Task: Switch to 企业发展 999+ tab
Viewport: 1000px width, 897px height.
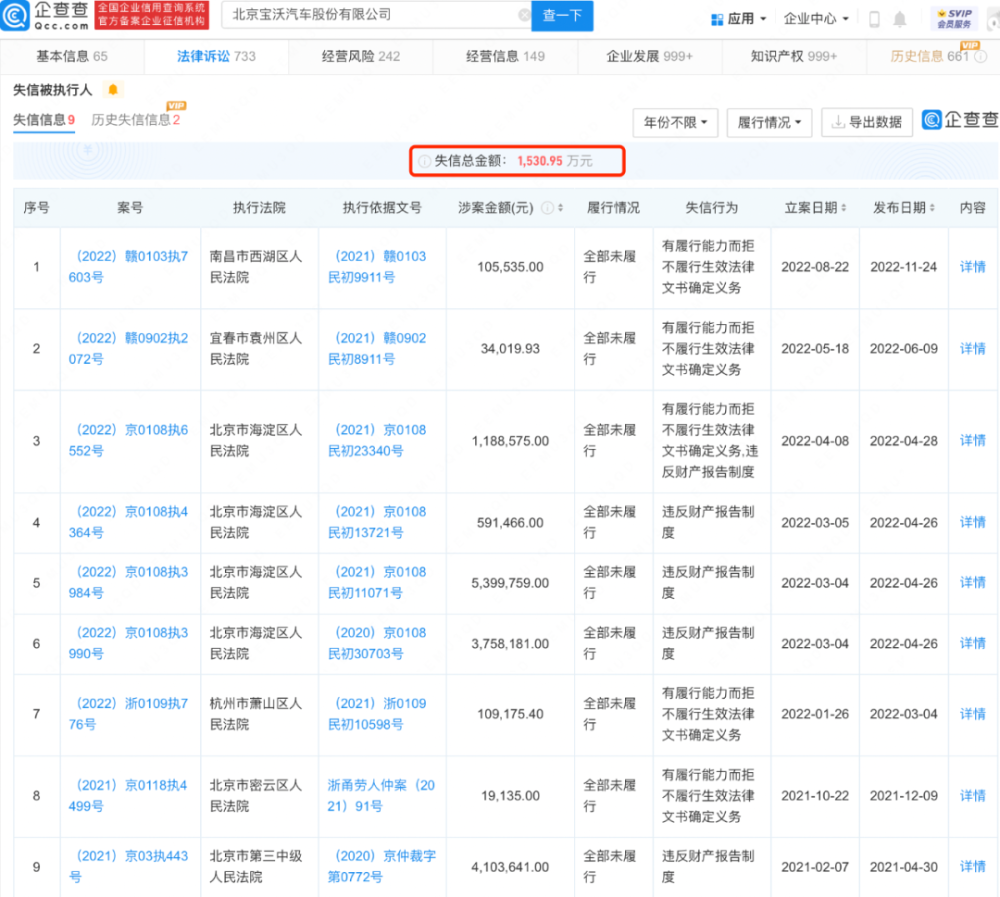Action: [649, 57]
